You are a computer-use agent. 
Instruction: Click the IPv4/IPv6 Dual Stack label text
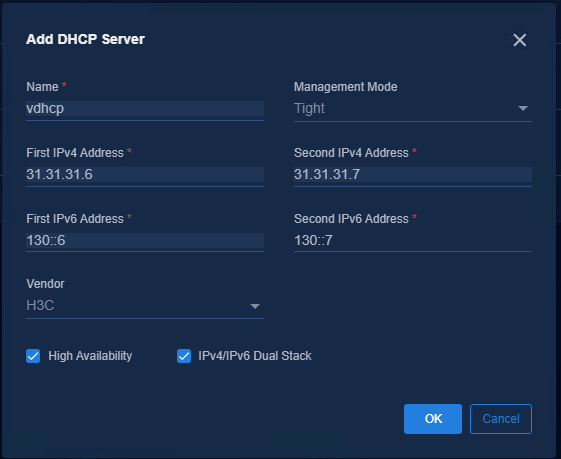click(255, 356)
